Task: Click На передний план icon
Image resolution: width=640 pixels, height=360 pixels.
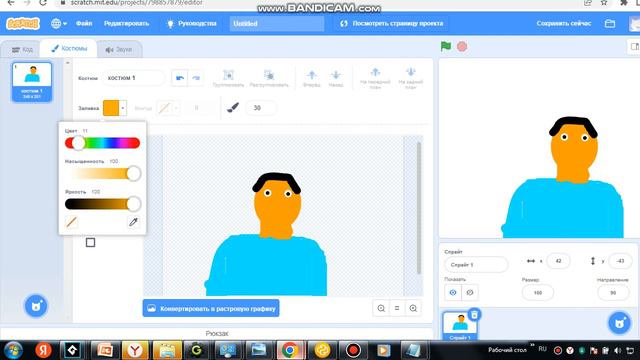Action: tap(375, 78)
